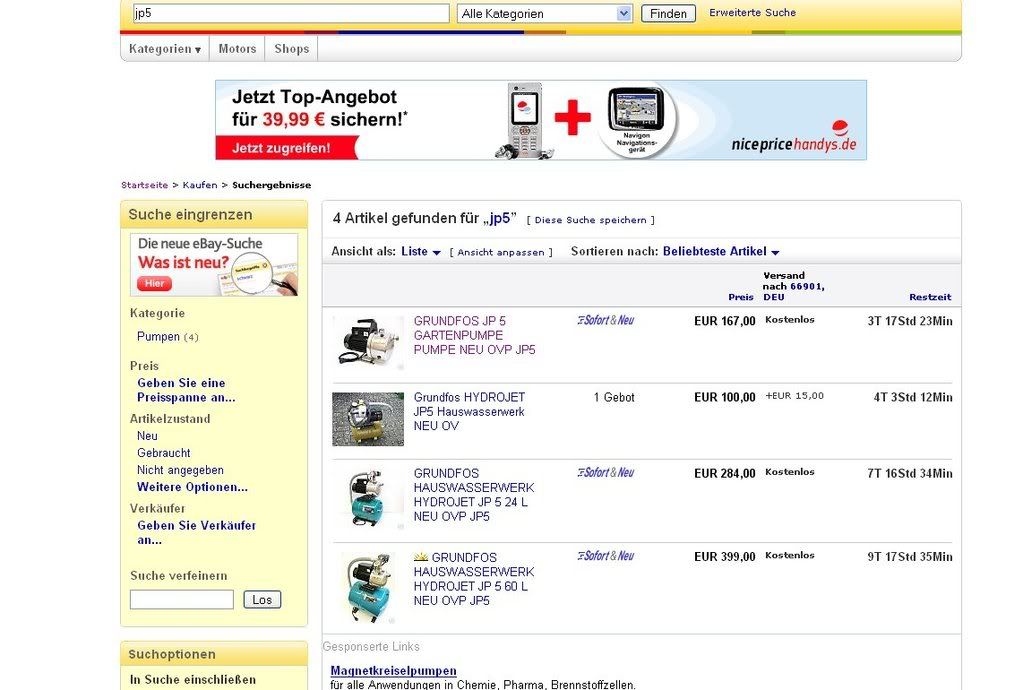Filter by Neu condition
The height and width of the screenshot is (690, 1023).
point(147,436)
